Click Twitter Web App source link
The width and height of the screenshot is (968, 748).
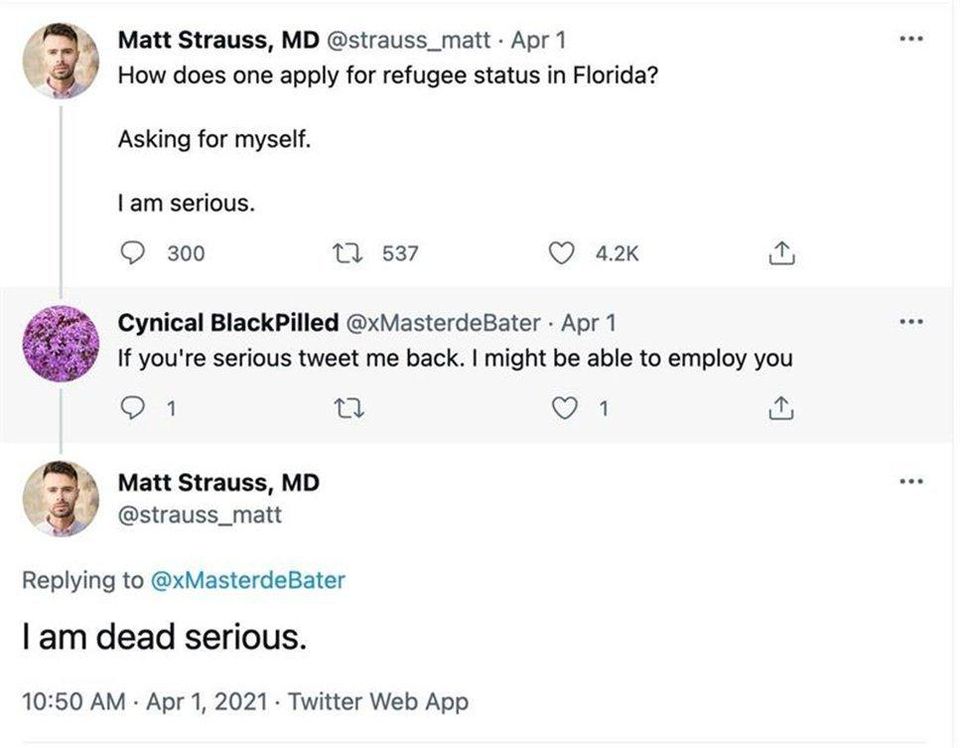point(377,702)
